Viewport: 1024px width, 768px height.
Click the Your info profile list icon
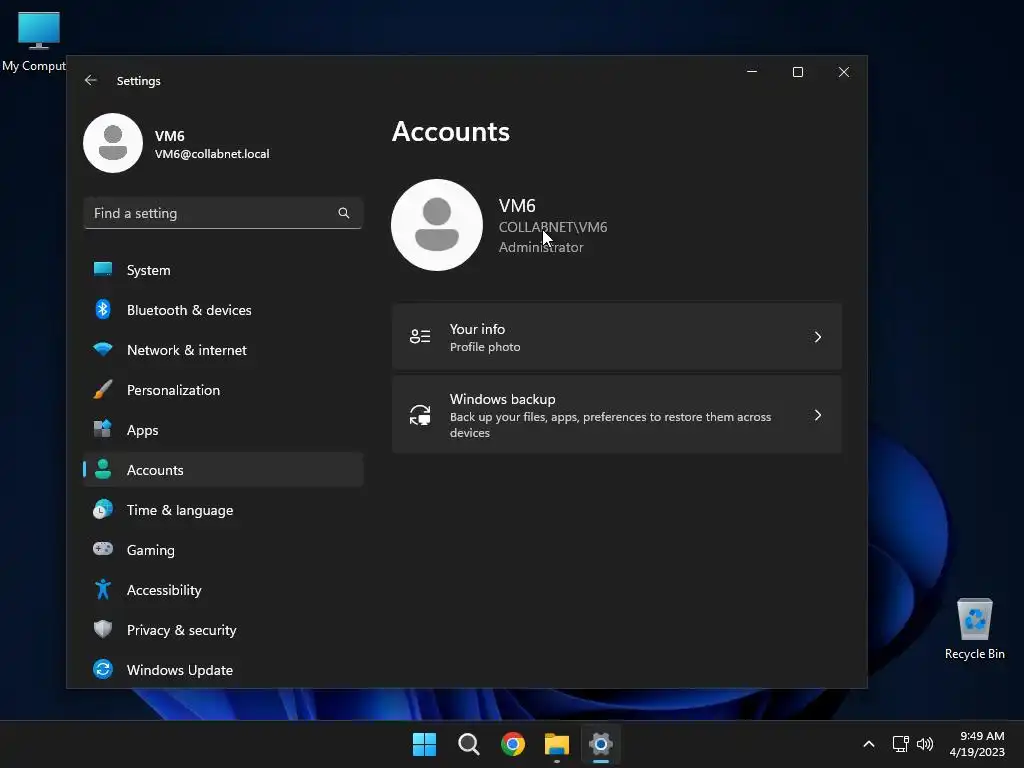pyautogui.click(x=420, y=337)
